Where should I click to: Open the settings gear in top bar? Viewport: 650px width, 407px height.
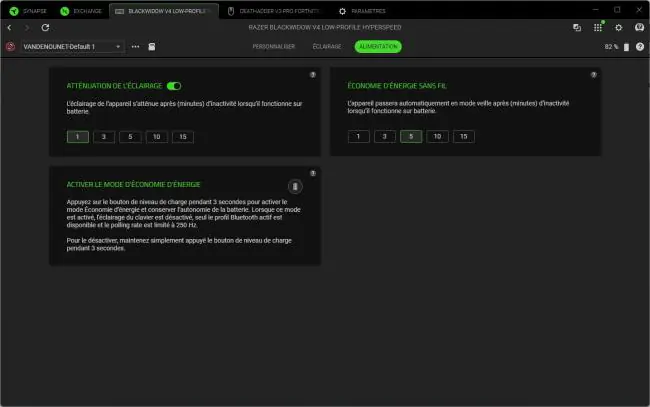(x=618, y=27)
